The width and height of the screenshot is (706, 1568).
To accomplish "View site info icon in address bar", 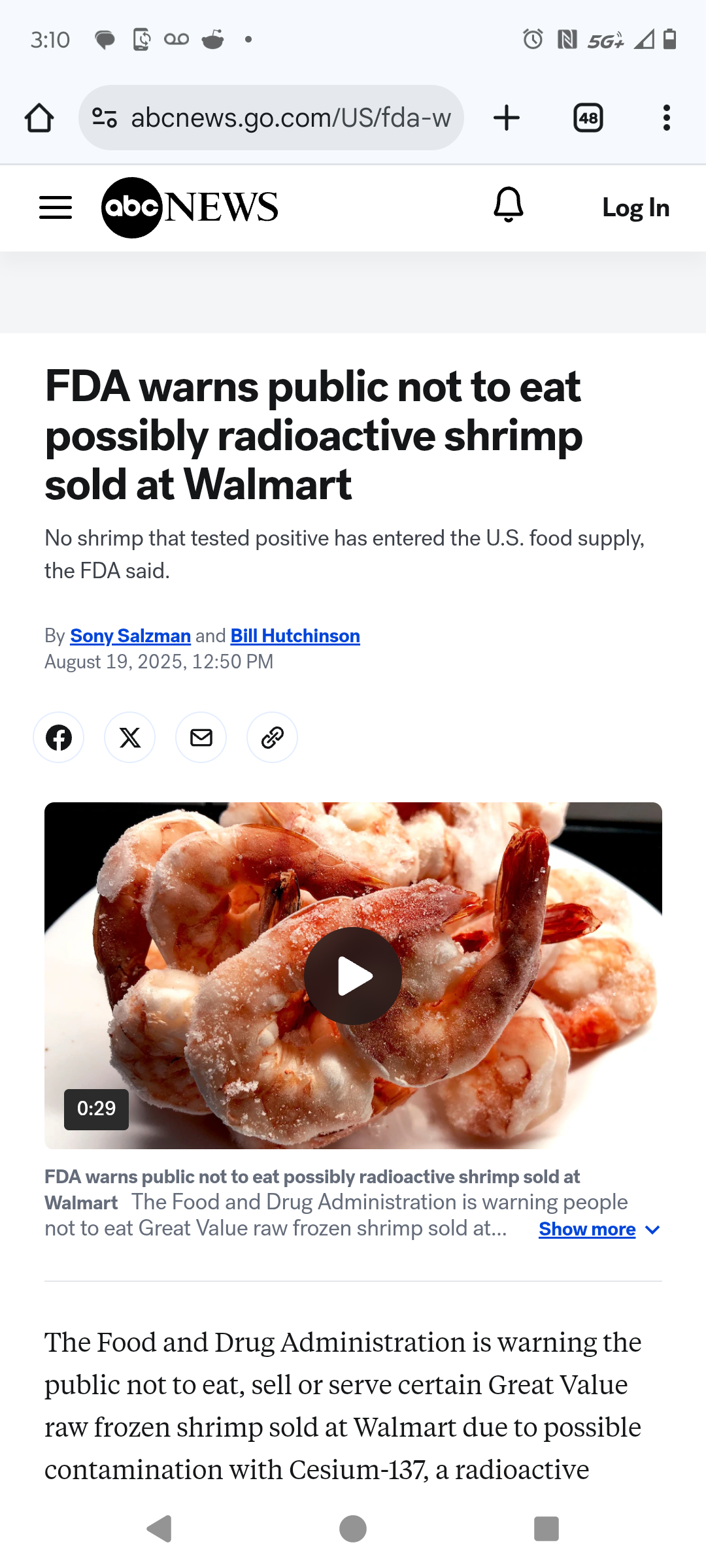I will tap(105, 118).
